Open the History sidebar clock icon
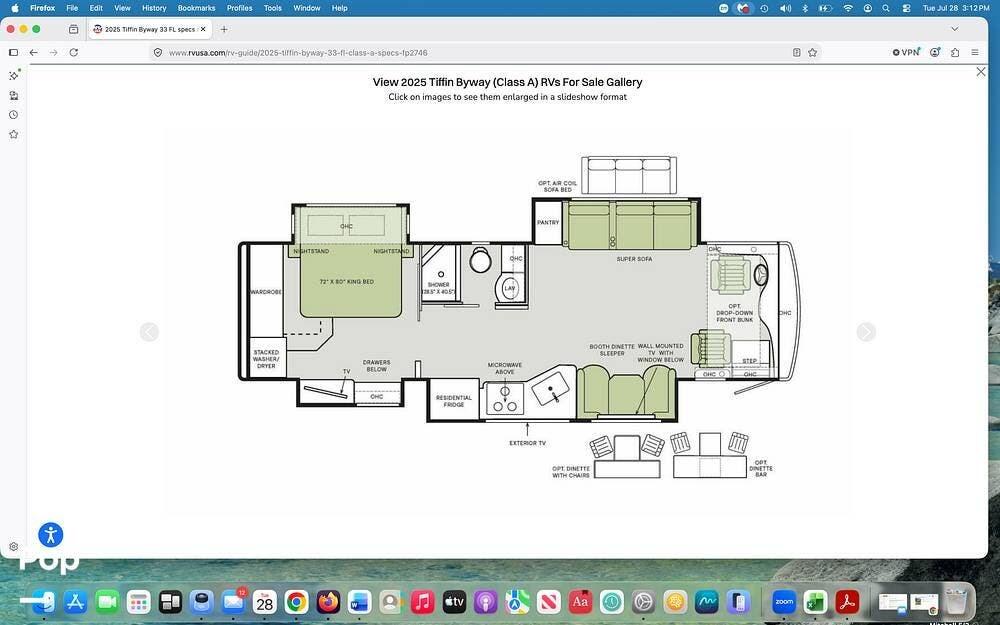The image size is (1000, 625). [x=13, y=115]
